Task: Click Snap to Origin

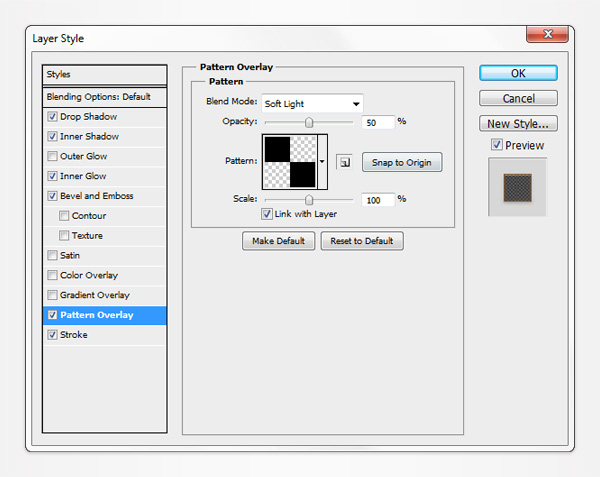Action: pyautogui.click(x=401, y=162)
